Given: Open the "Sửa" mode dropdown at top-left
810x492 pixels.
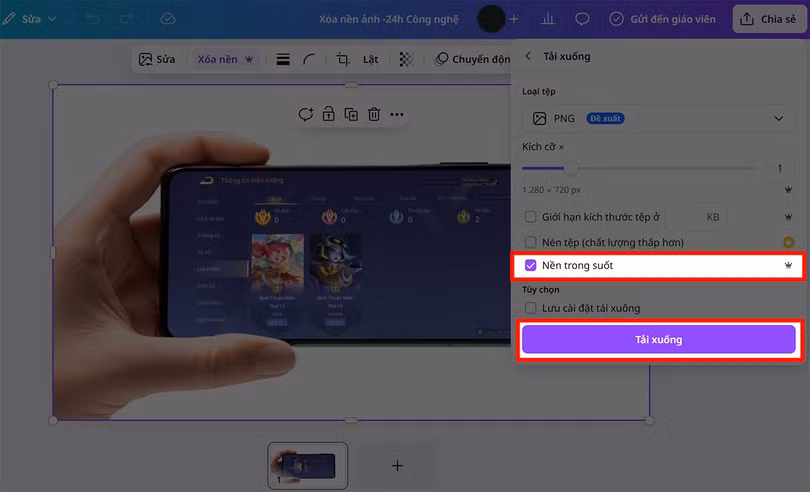Looking at the screenshot, I should tap(30, 19).
